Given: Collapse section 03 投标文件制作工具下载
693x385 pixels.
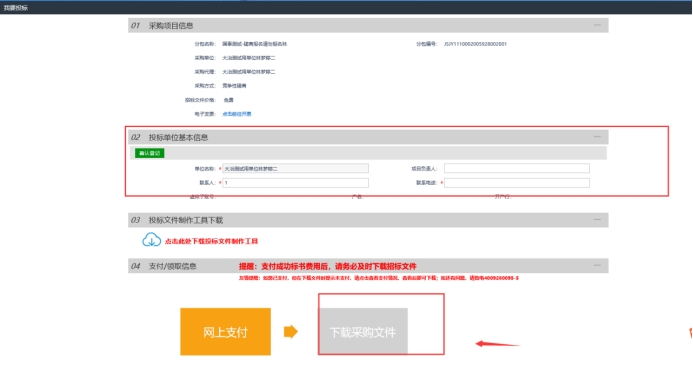Looking at the screenshot, I should click(x=597, y=220).
